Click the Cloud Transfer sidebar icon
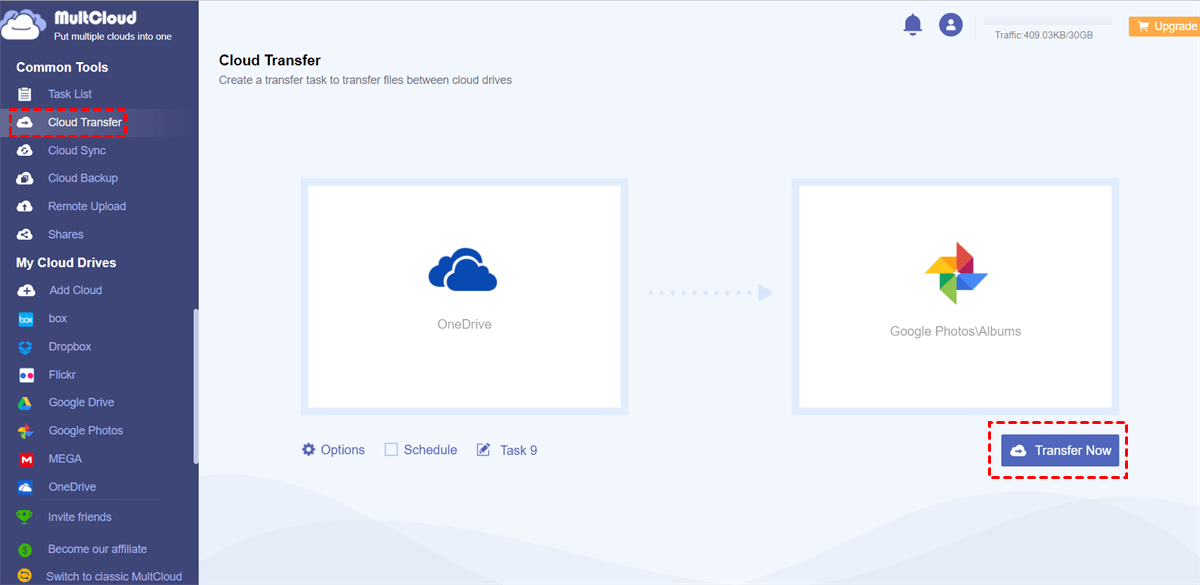Viewport: 1200px width, 585px height. pyautogui.click(x=25, y=122)
